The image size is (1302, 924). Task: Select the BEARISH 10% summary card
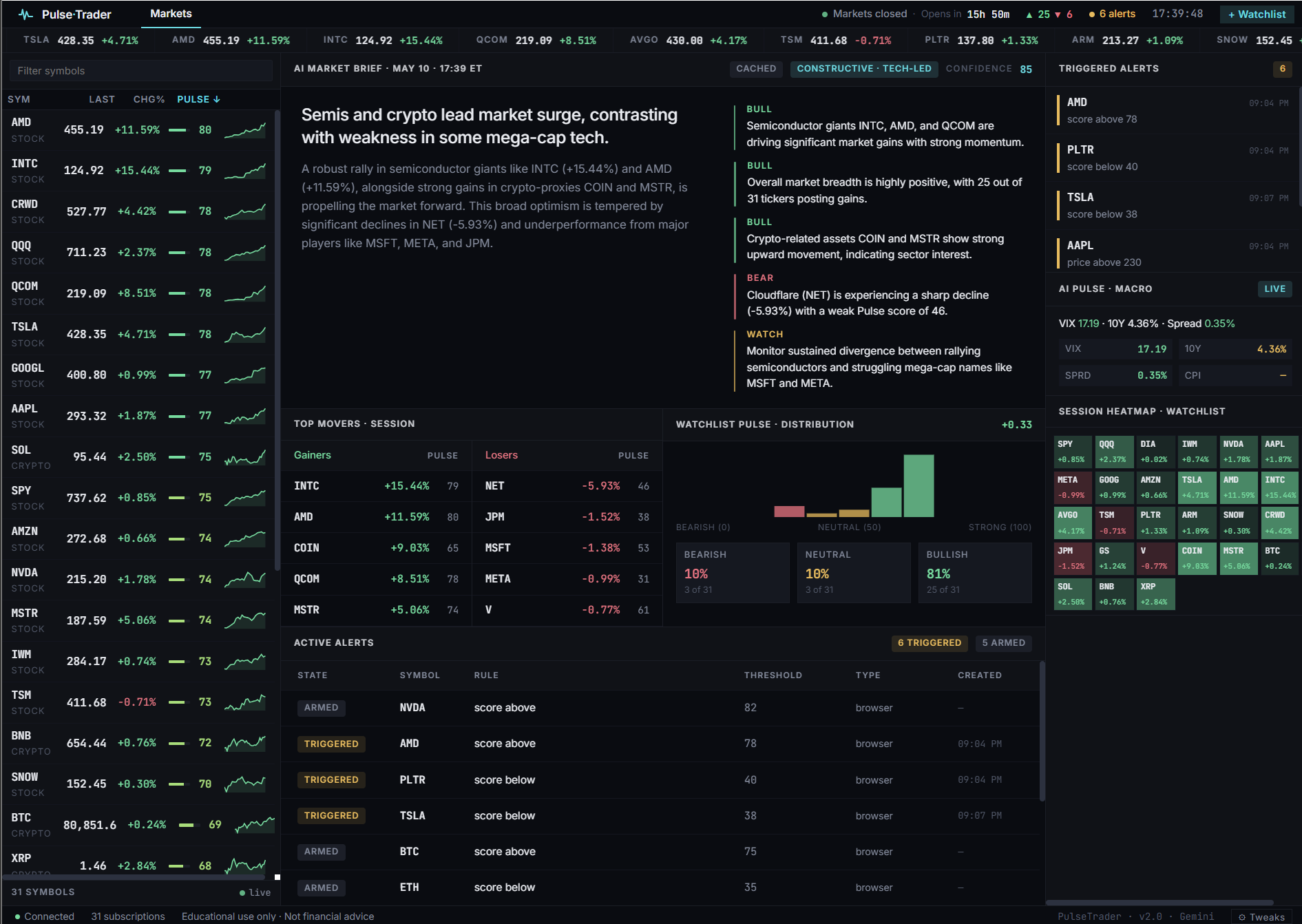coord(733,573)
